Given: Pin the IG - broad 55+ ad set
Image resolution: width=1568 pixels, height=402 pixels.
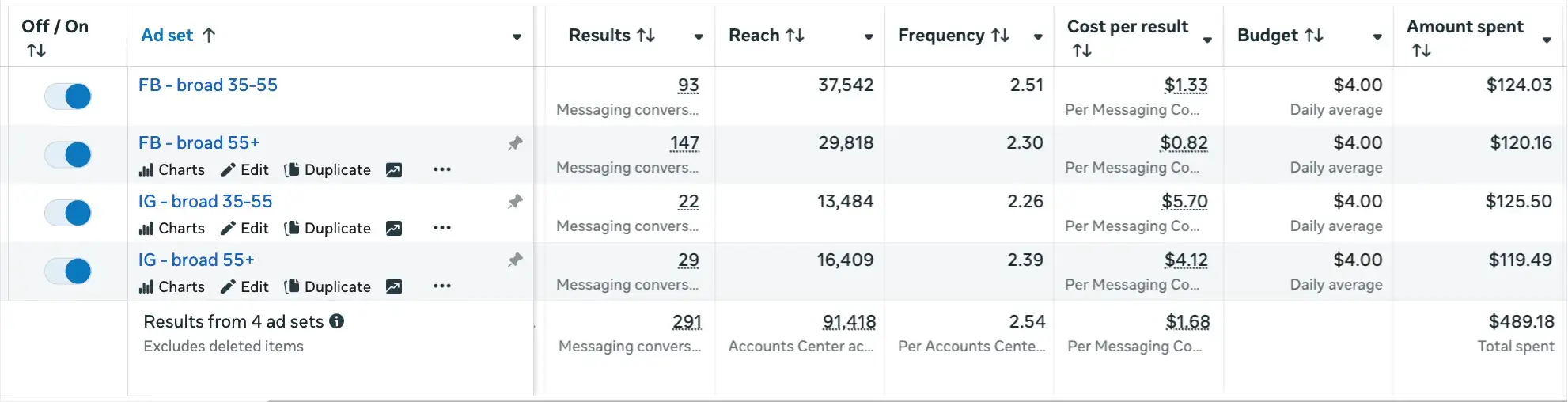Looking at the screenshot, I should coord(515,260).
